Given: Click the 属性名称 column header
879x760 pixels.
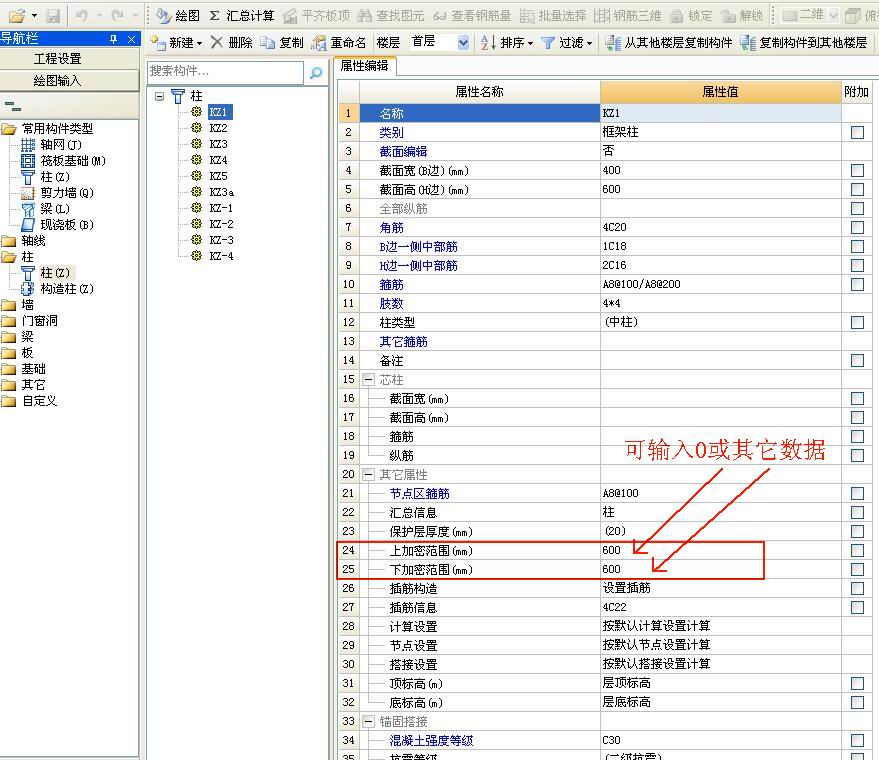Looking at the screenshot, I should pos(479,92).
